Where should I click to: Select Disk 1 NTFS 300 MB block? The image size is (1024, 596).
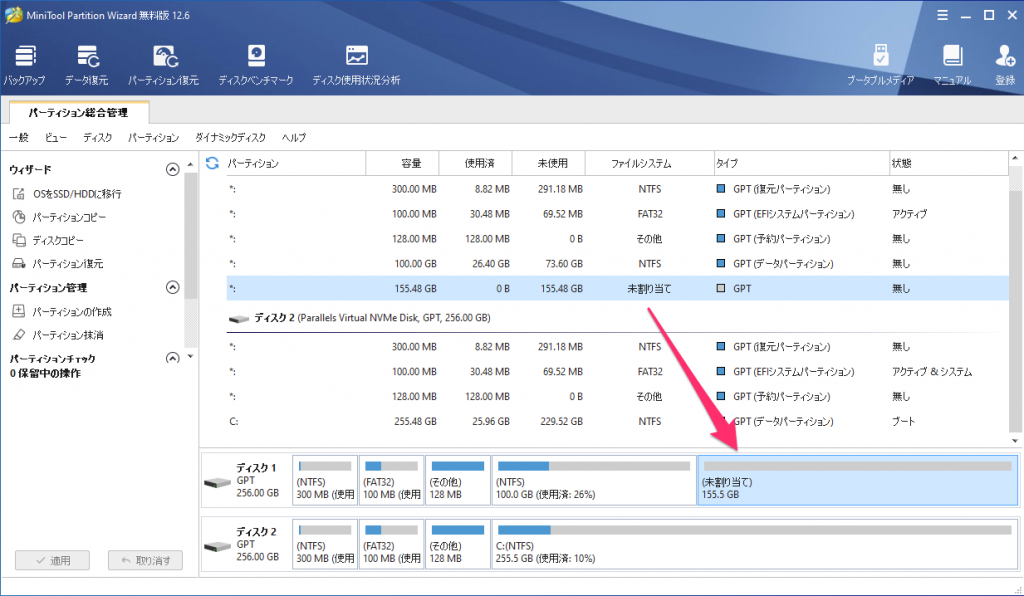[x=325, y=480]
